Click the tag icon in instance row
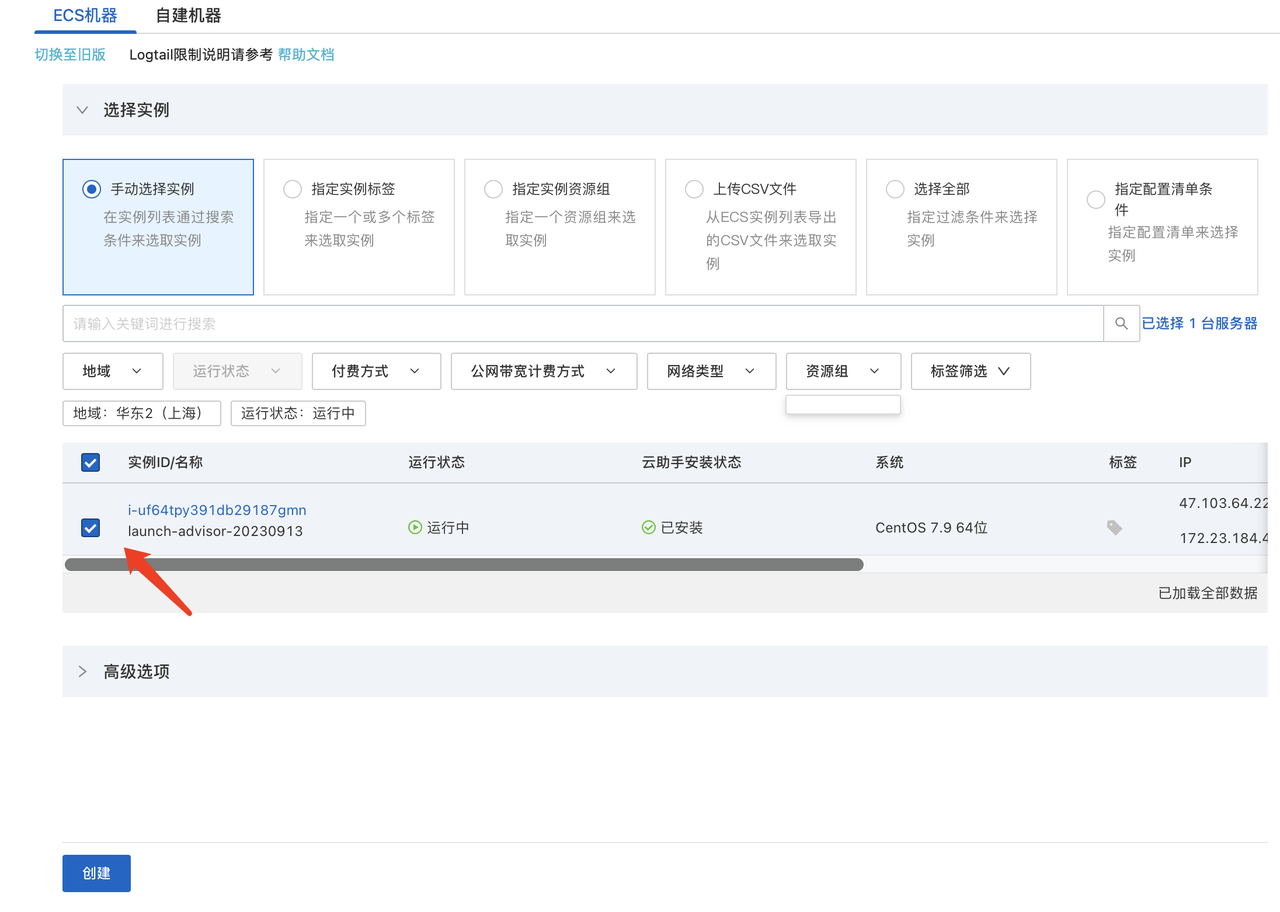 [x=1114, y=527]
